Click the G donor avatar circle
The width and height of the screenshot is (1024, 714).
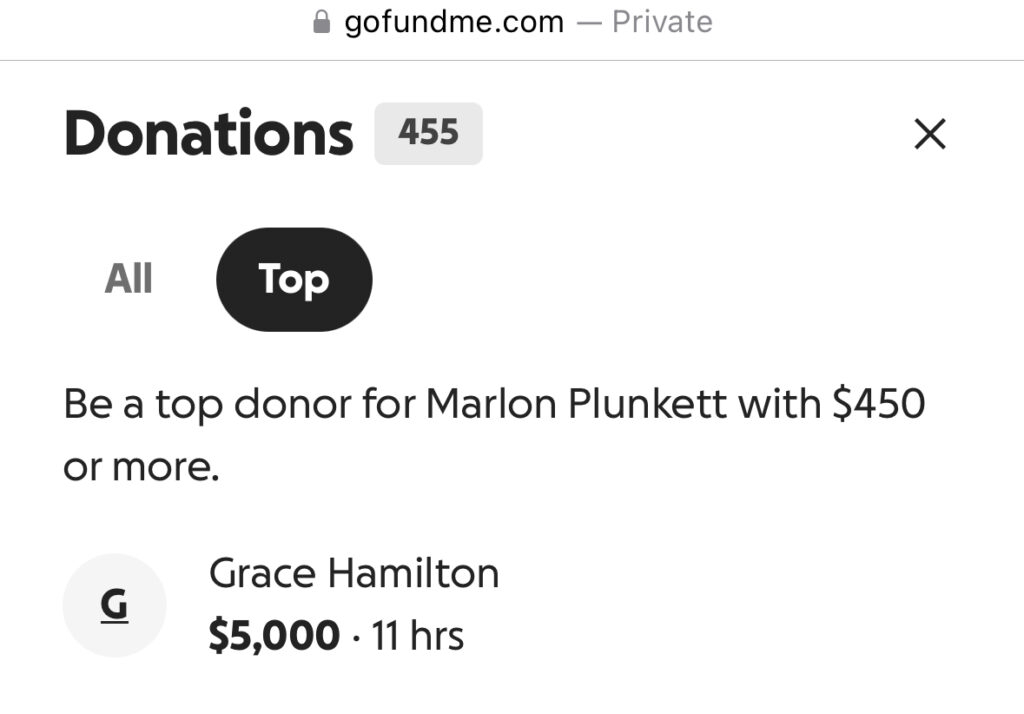coord(115,605)
